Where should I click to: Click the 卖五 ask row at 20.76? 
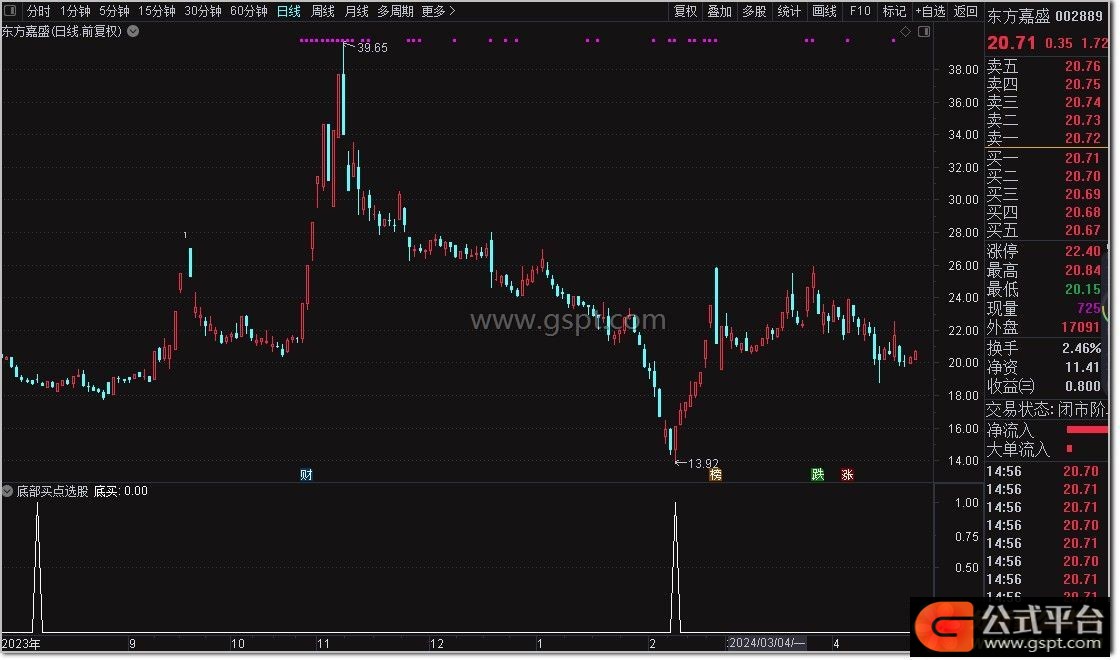(x=1044, y=66)
